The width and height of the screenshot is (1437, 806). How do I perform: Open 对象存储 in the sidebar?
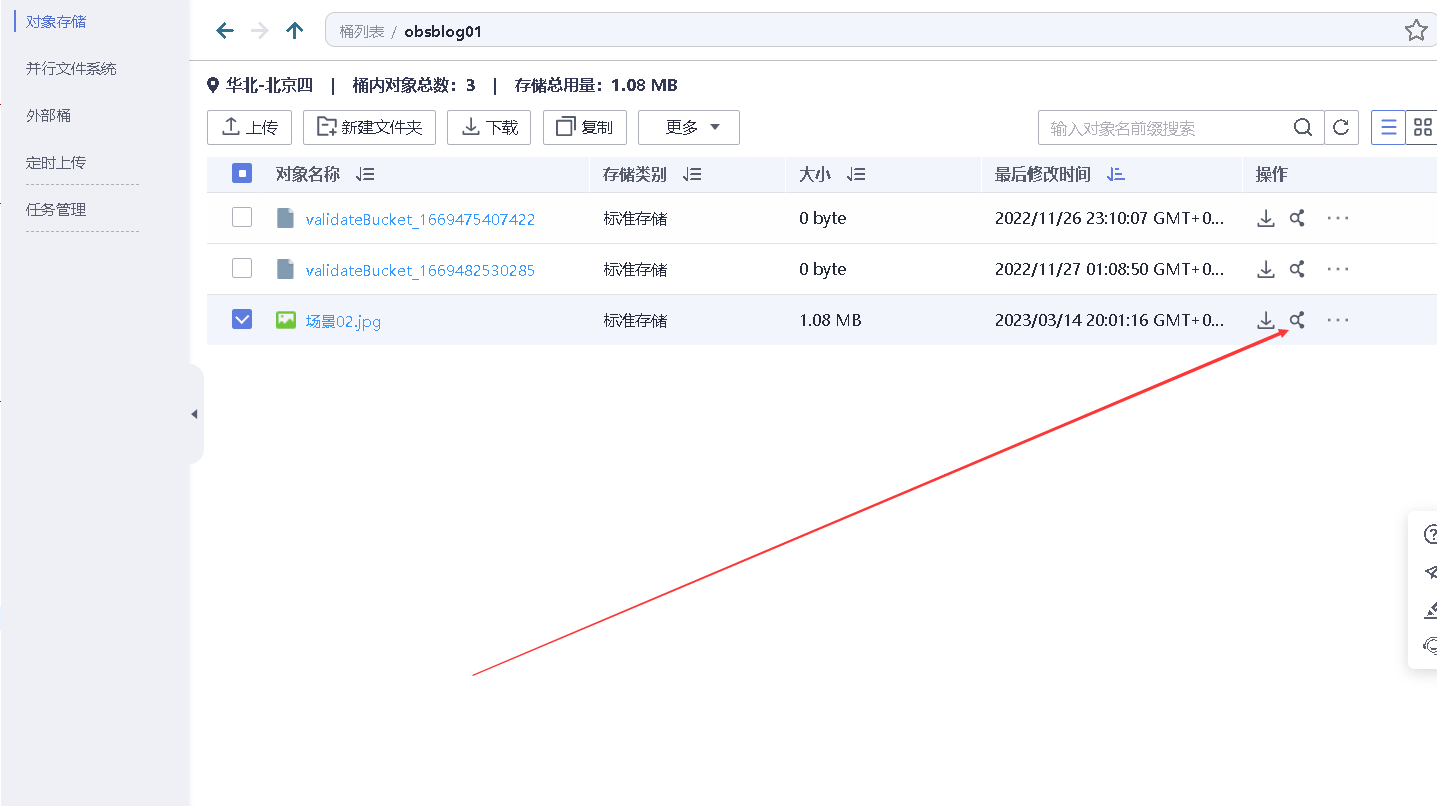click(x=56, y=21)
